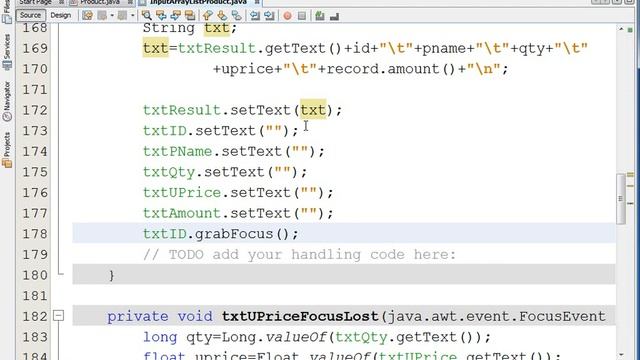Image resolution: width=640 pixels, height=360 pixels.
Task: Comment selected lines icon
Action: [x=320, y=16]
